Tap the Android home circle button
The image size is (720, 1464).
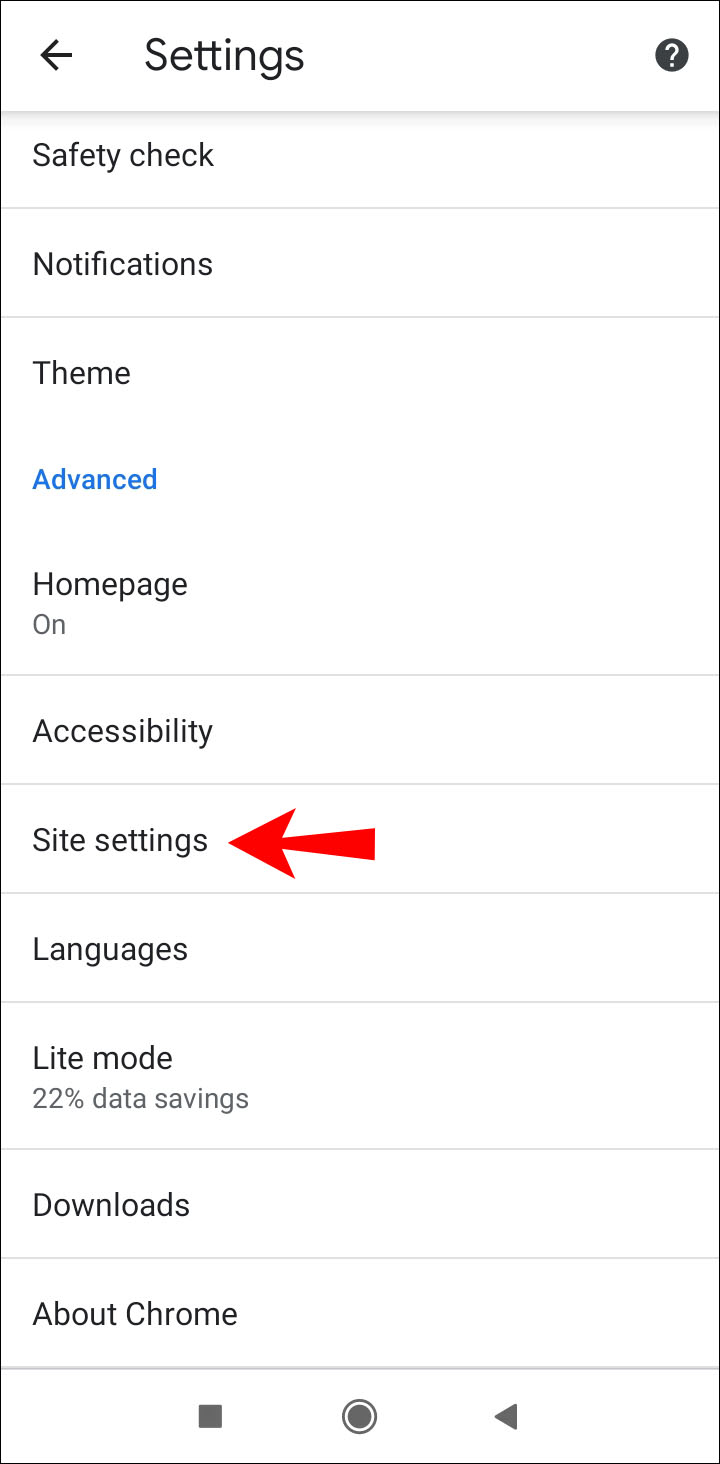pos(359,1415)
